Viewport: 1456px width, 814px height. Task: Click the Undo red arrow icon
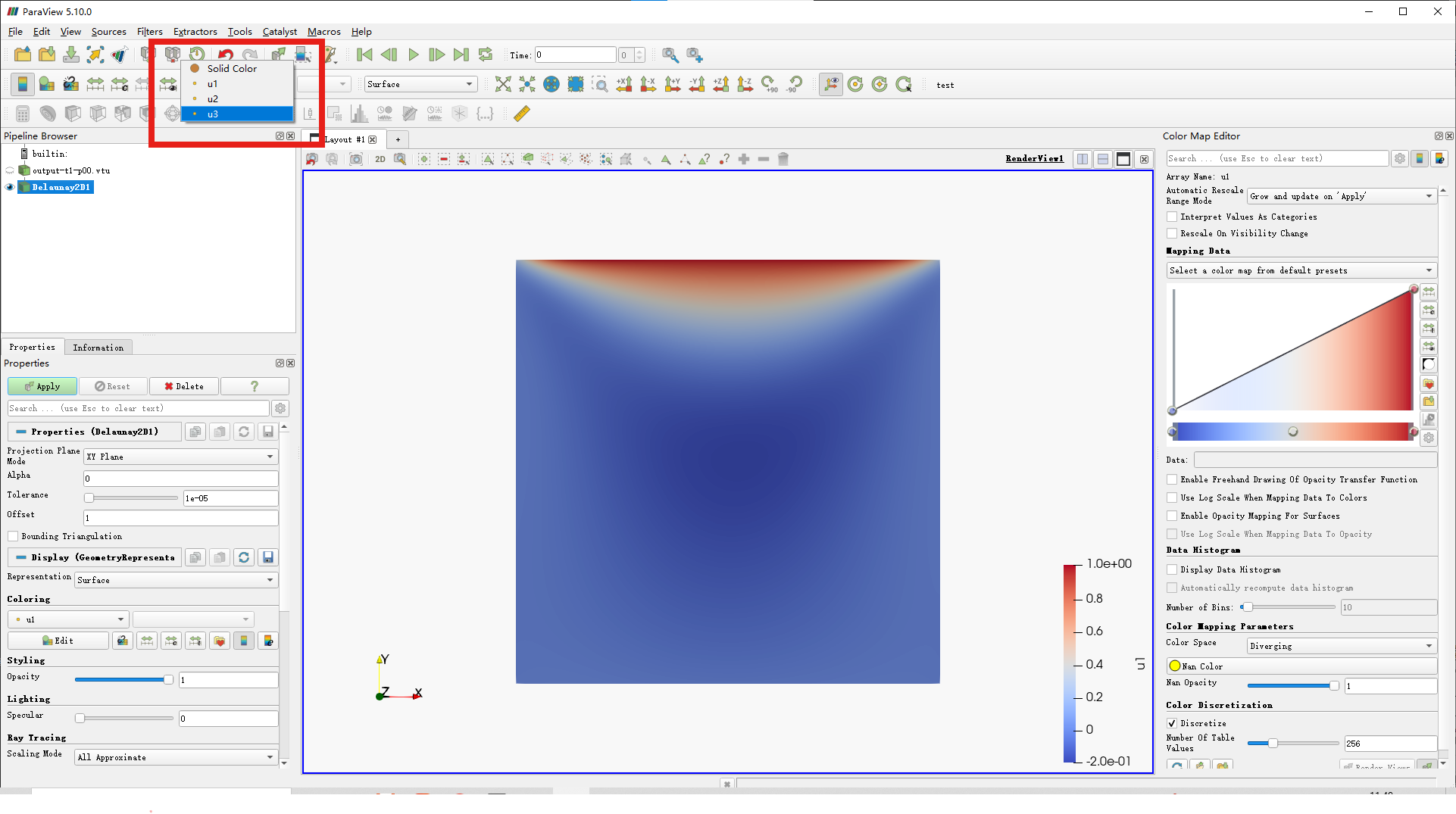(225, 55)
